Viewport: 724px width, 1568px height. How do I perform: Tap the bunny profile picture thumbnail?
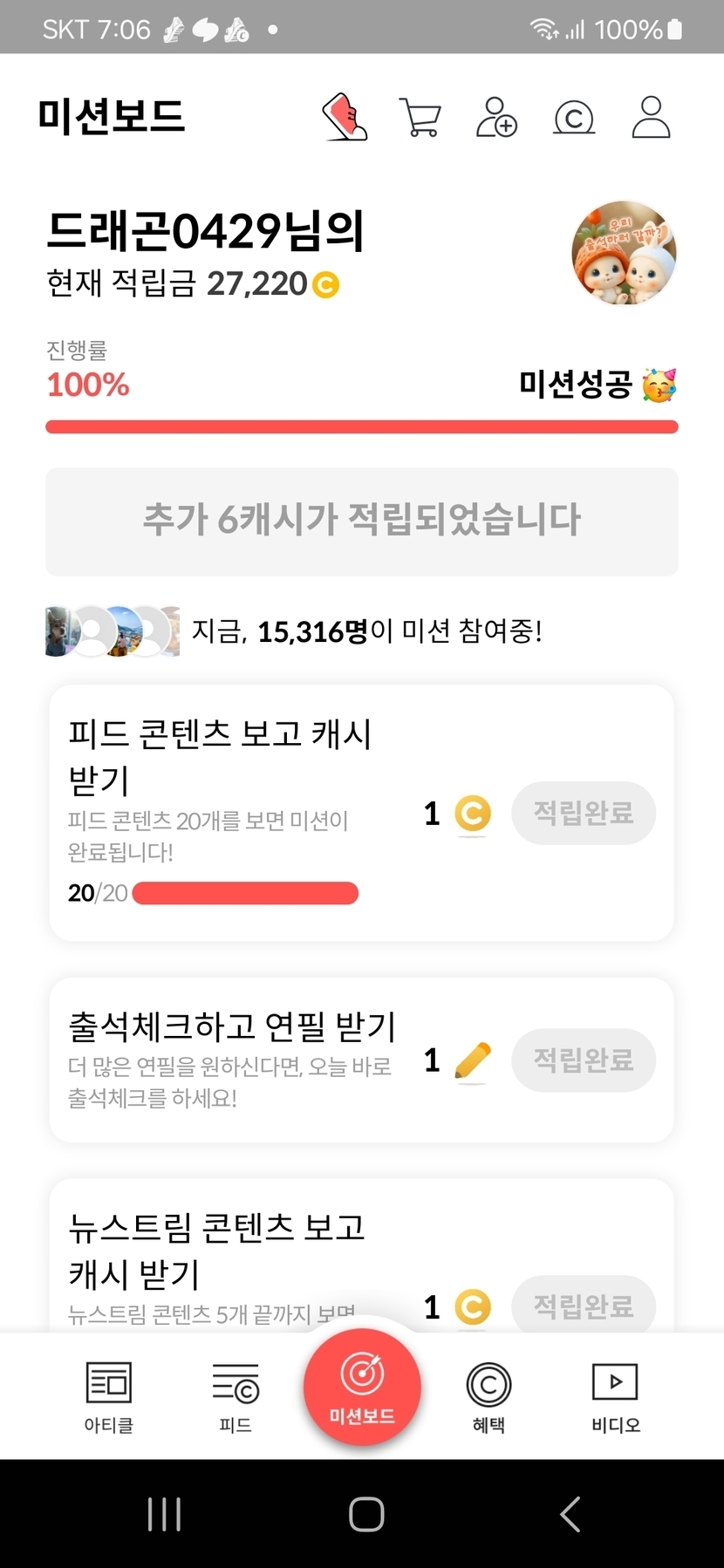pyautogui.click(x=624, y=253)
